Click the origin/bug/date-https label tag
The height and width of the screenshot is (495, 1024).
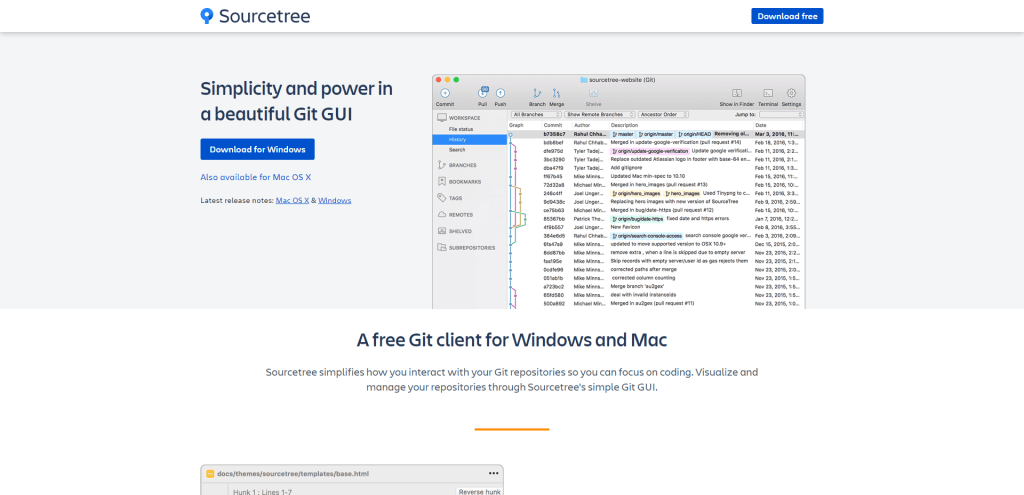point(637,219)
